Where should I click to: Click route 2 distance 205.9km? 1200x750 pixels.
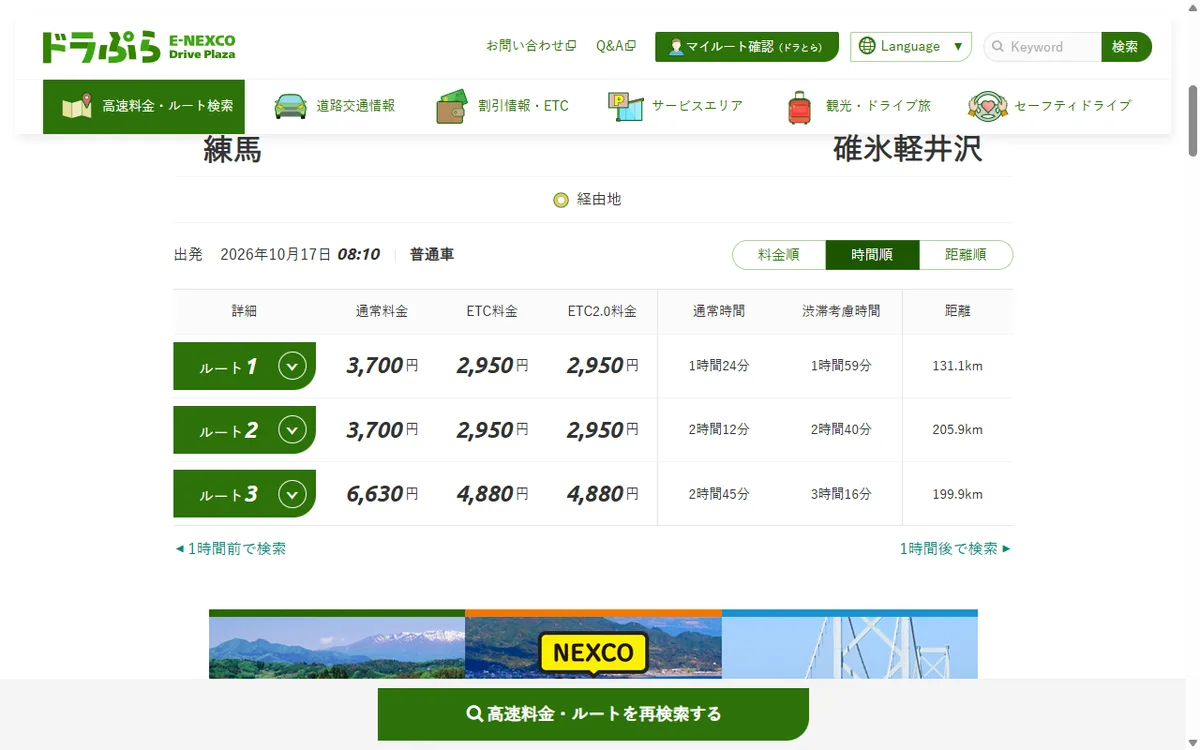pyautogui.click(x=957, y=430)
